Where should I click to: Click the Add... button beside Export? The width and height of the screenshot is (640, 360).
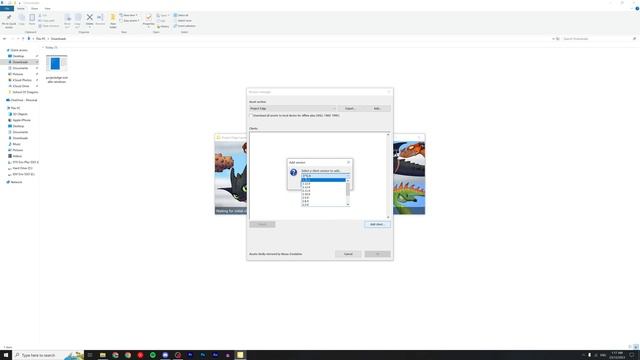[x=377, y=109]
